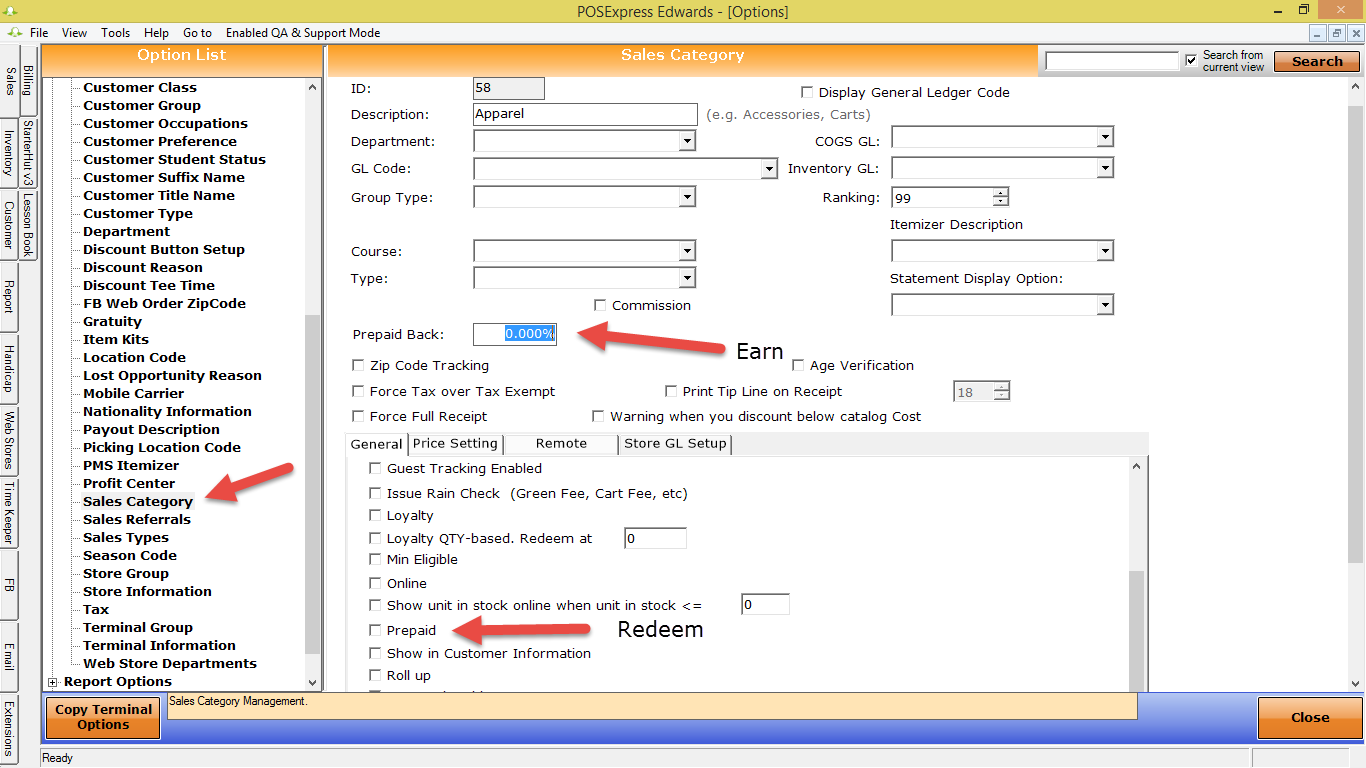Open the GL Code dropdown
Viewport: 1366px width, 768px height.
point(769,169)
